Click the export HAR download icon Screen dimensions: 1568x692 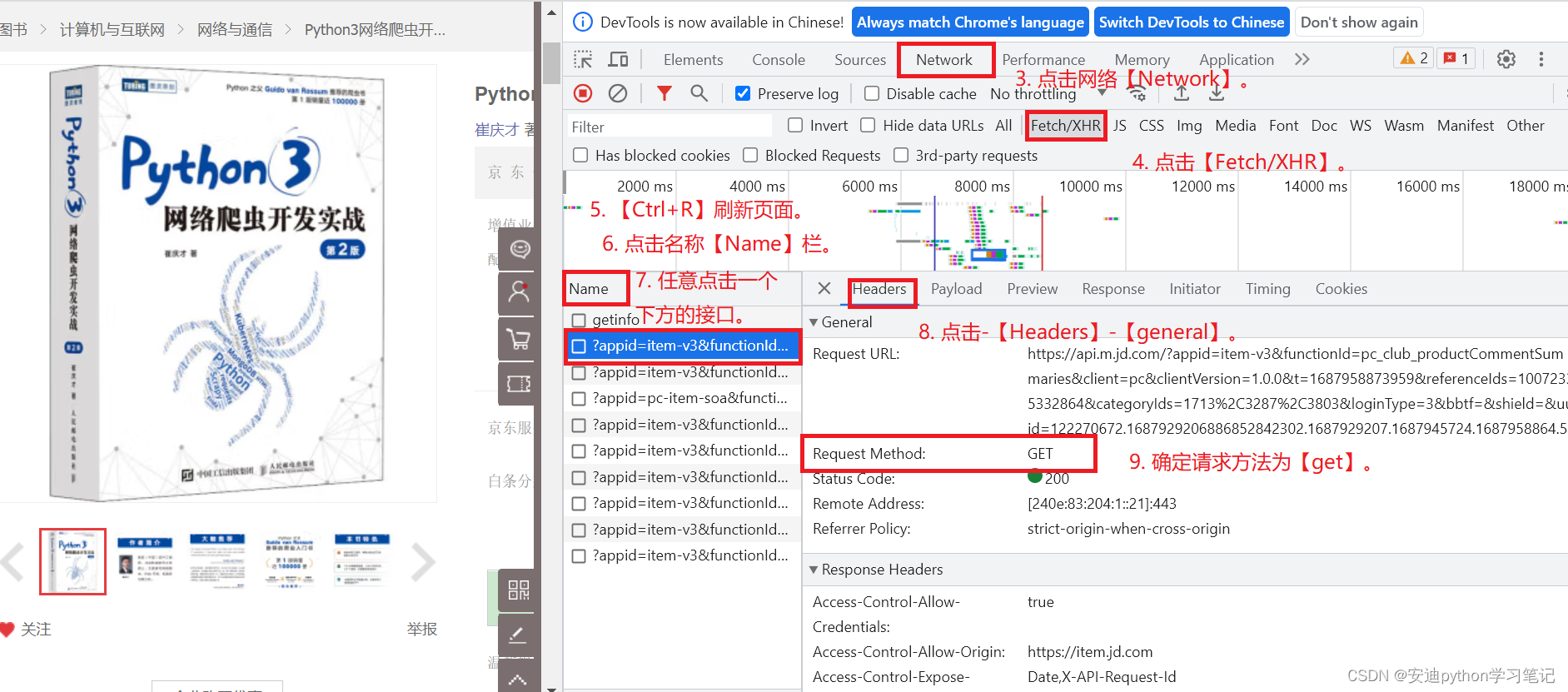1217,93
